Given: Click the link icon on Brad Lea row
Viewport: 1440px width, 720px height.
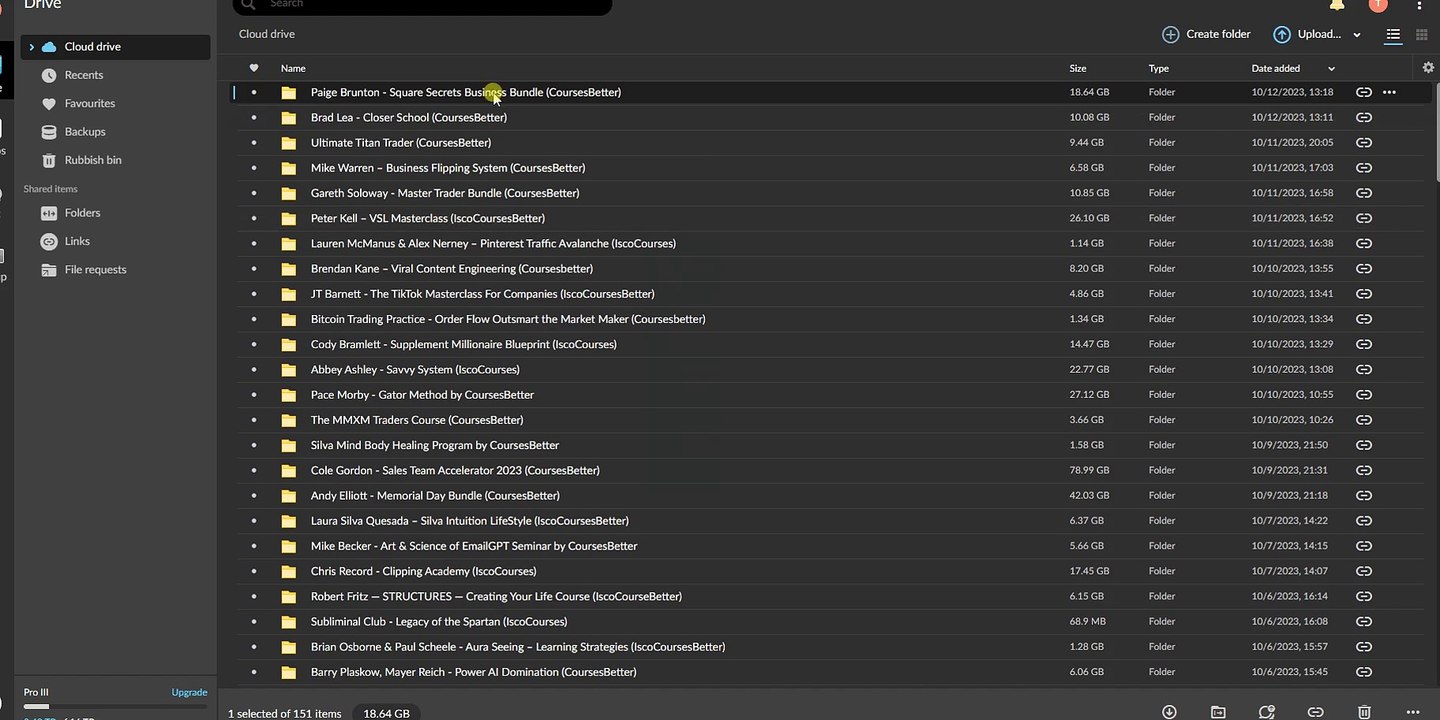Looking at the screenshot, I should pos(1363,117).
